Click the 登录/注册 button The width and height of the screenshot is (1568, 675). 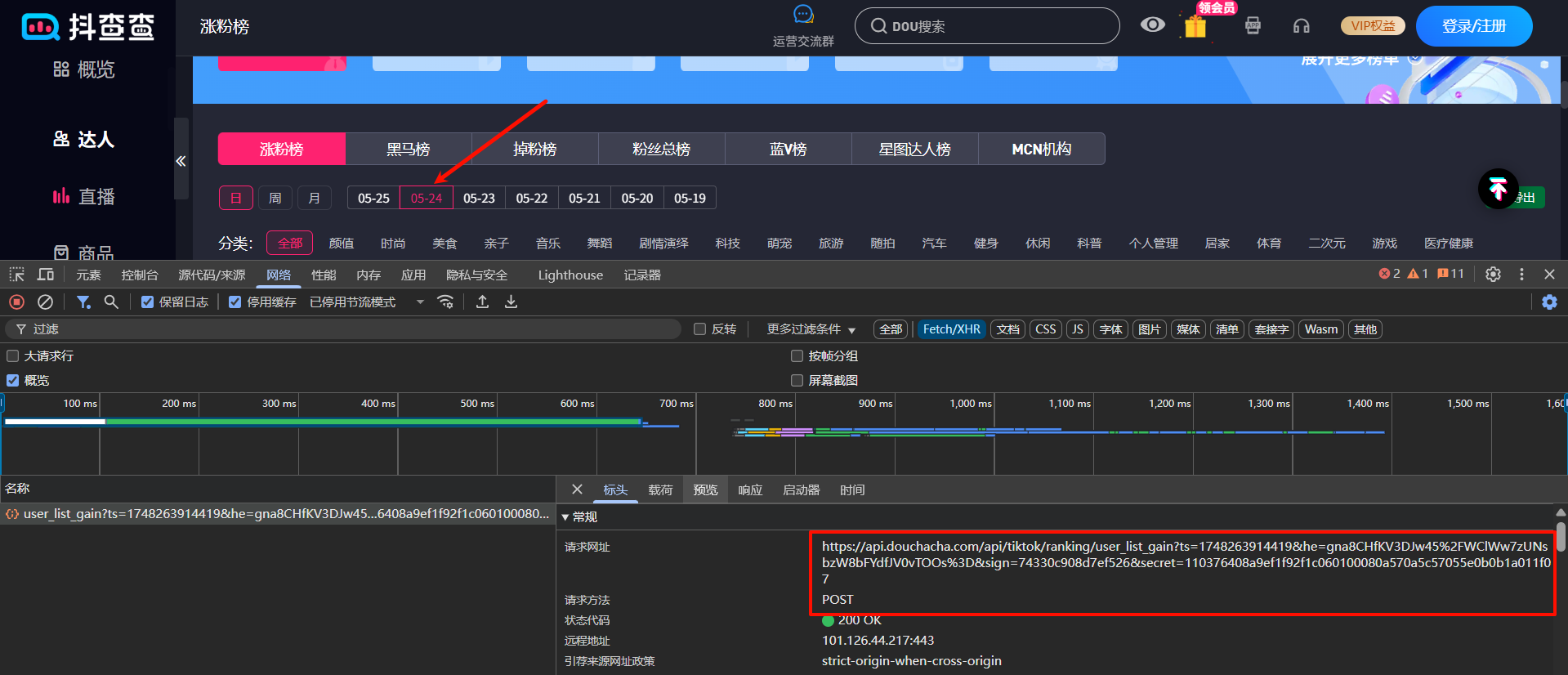click(1474, 26)
